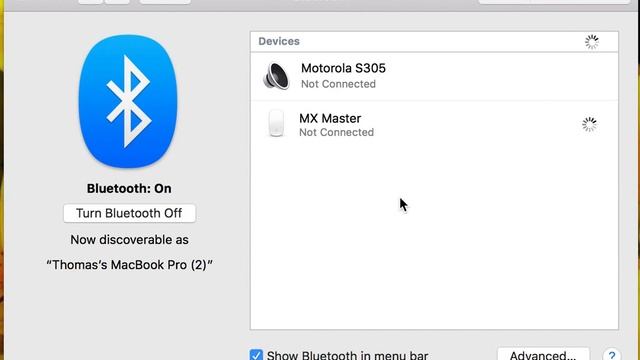Click the Motorola S305 speaker icon
Image resolution: width=640 pixels, height=360 pixels.
tap(276, 76)
